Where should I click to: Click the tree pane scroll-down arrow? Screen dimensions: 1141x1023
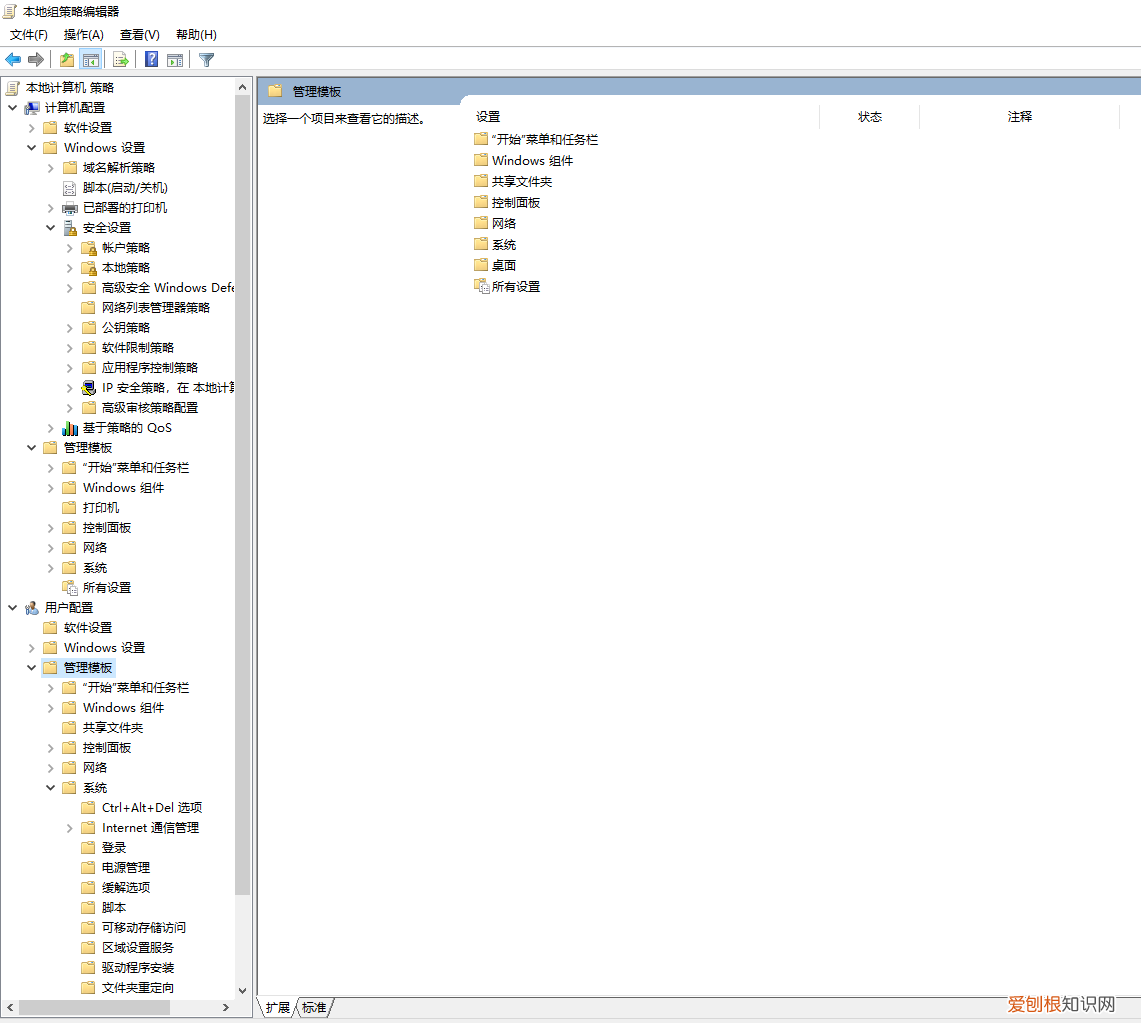click(x=242, y=990)
